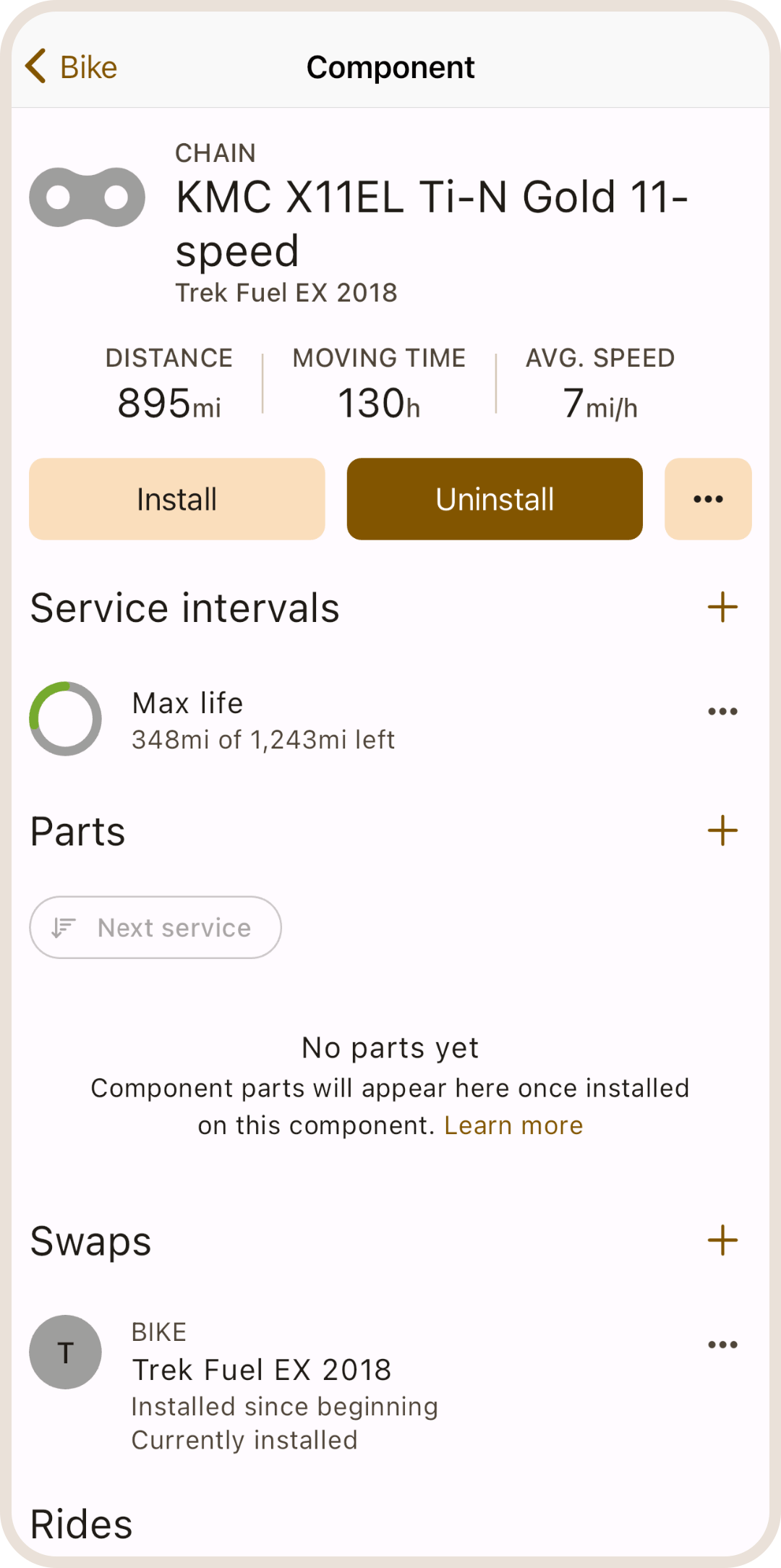Open Trek Fuel EX swap options

click(x=722, y=1345)
